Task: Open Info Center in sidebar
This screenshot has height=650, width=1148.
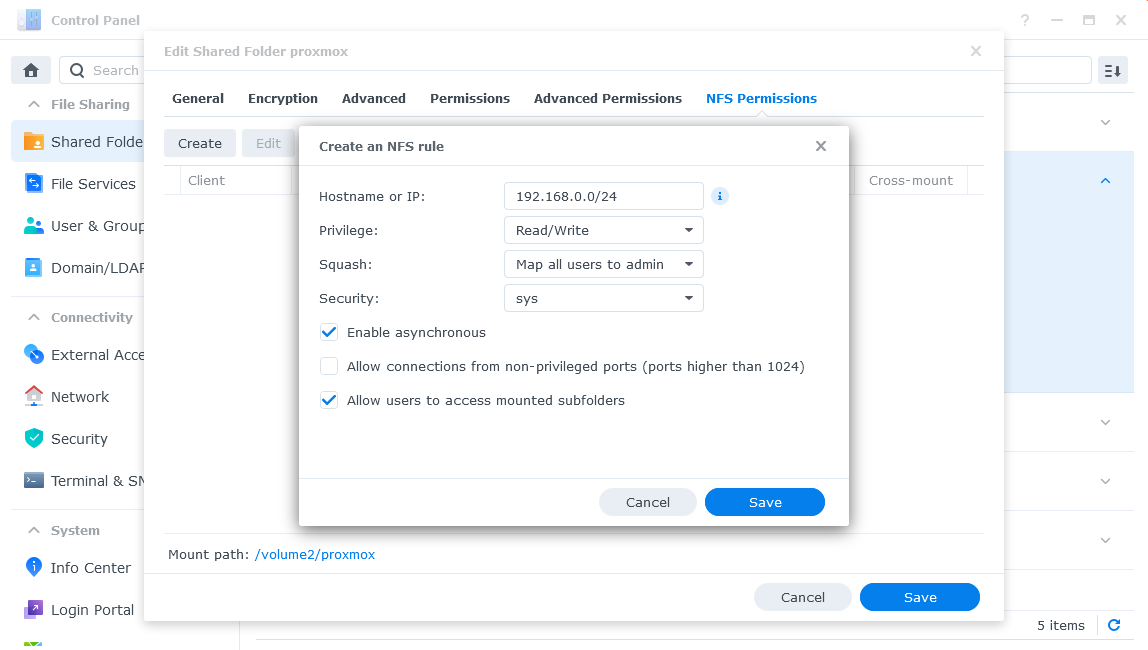Action: point(90,568)
